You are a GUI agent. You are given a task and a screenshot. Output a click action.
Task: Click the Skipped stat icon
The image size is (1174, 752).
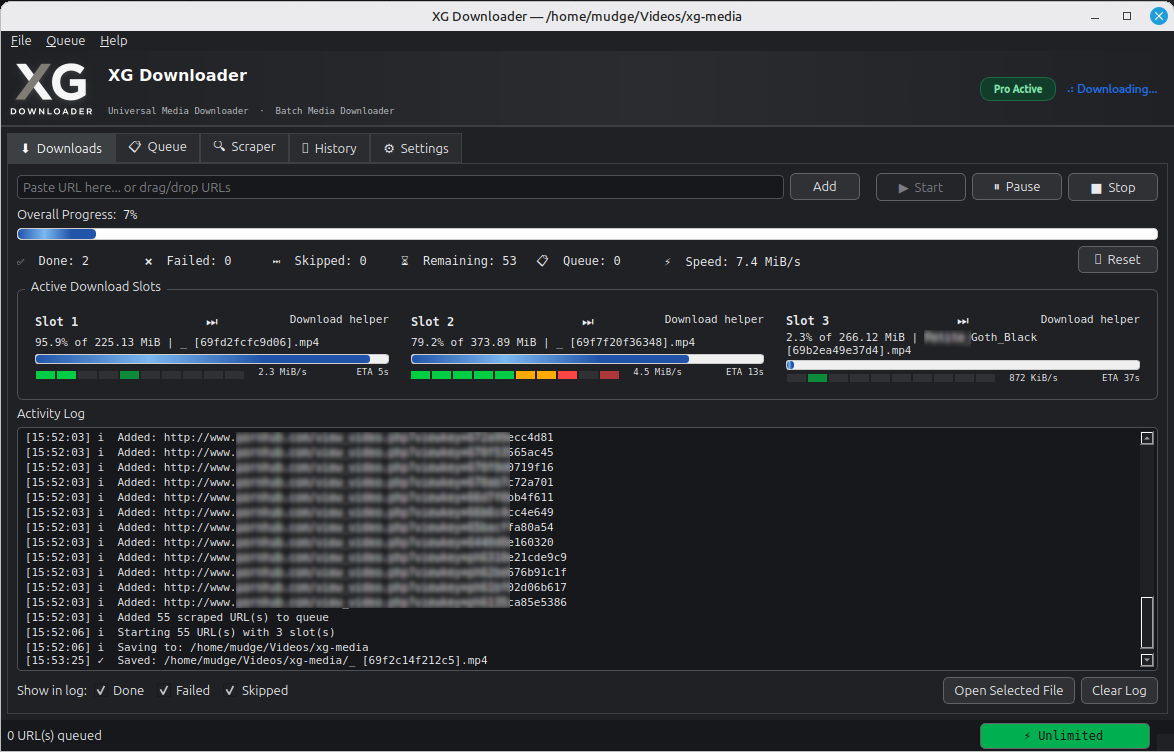tap(276, 261)
